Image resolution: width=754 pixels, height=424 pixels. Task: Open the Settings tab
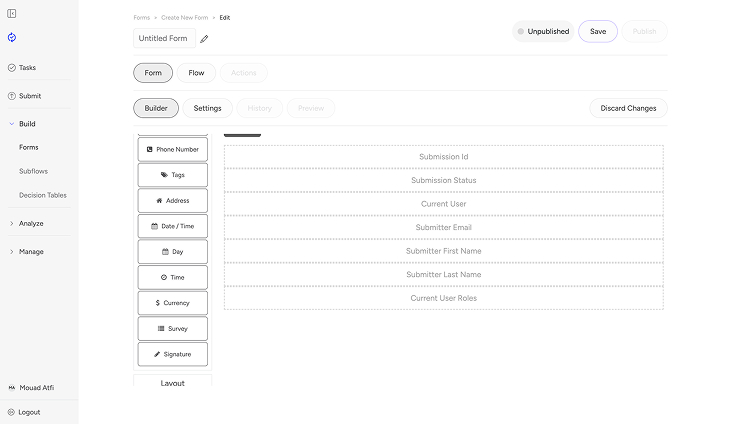[x=207, y=108]
